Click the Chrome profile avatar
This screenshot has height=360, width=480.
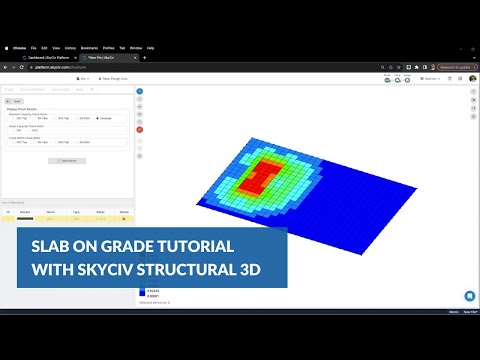click(433, 67)
